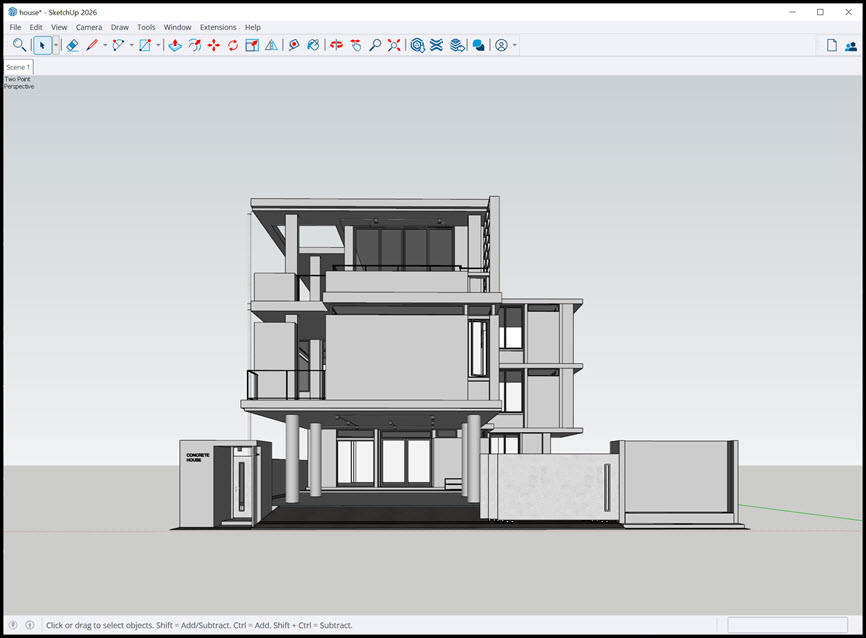
Task: Open the chat bubbles icon
Action: (x=478, y=45)
